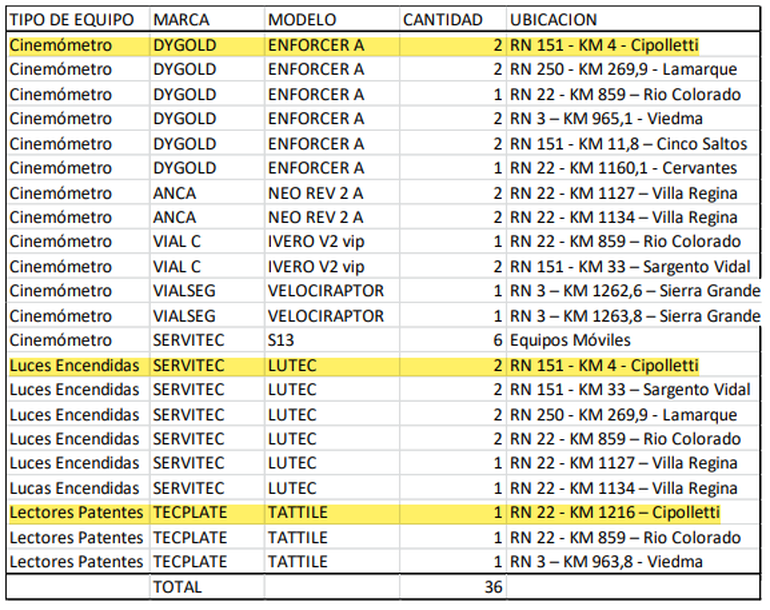Select the RN 3 KM 1262,6 Sierra Grande cell
The height and width of the screenshot is (610, 770).
634,291
